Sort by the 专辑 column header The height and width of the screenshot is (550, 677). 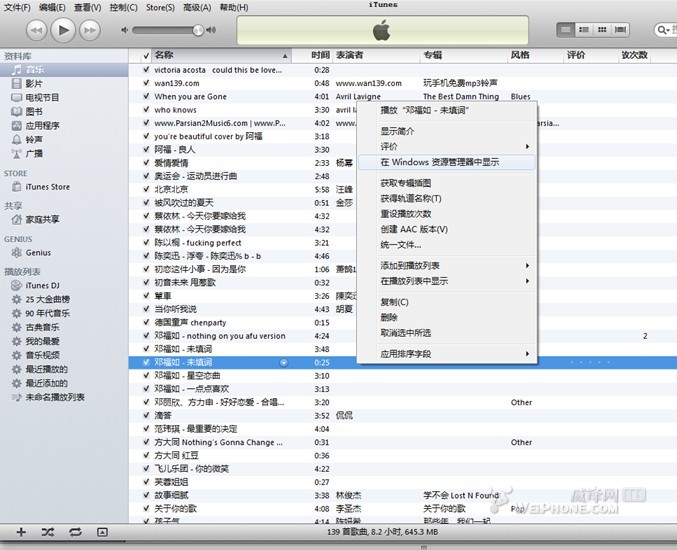pos(464,55)
